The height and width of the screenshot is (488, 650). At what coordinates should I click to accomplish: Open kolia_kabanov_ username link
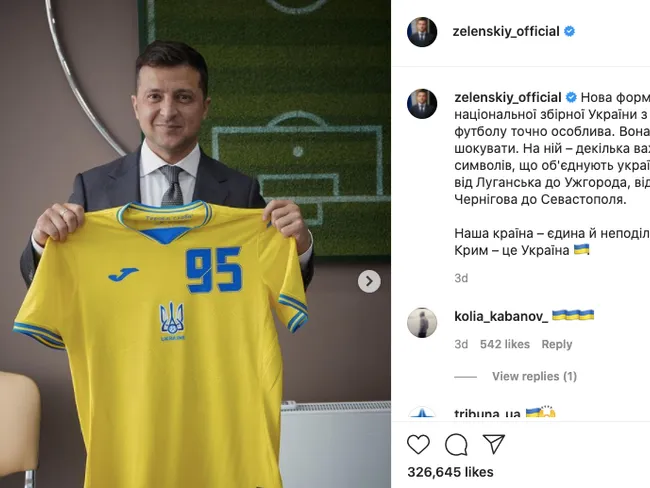point(501,316)
